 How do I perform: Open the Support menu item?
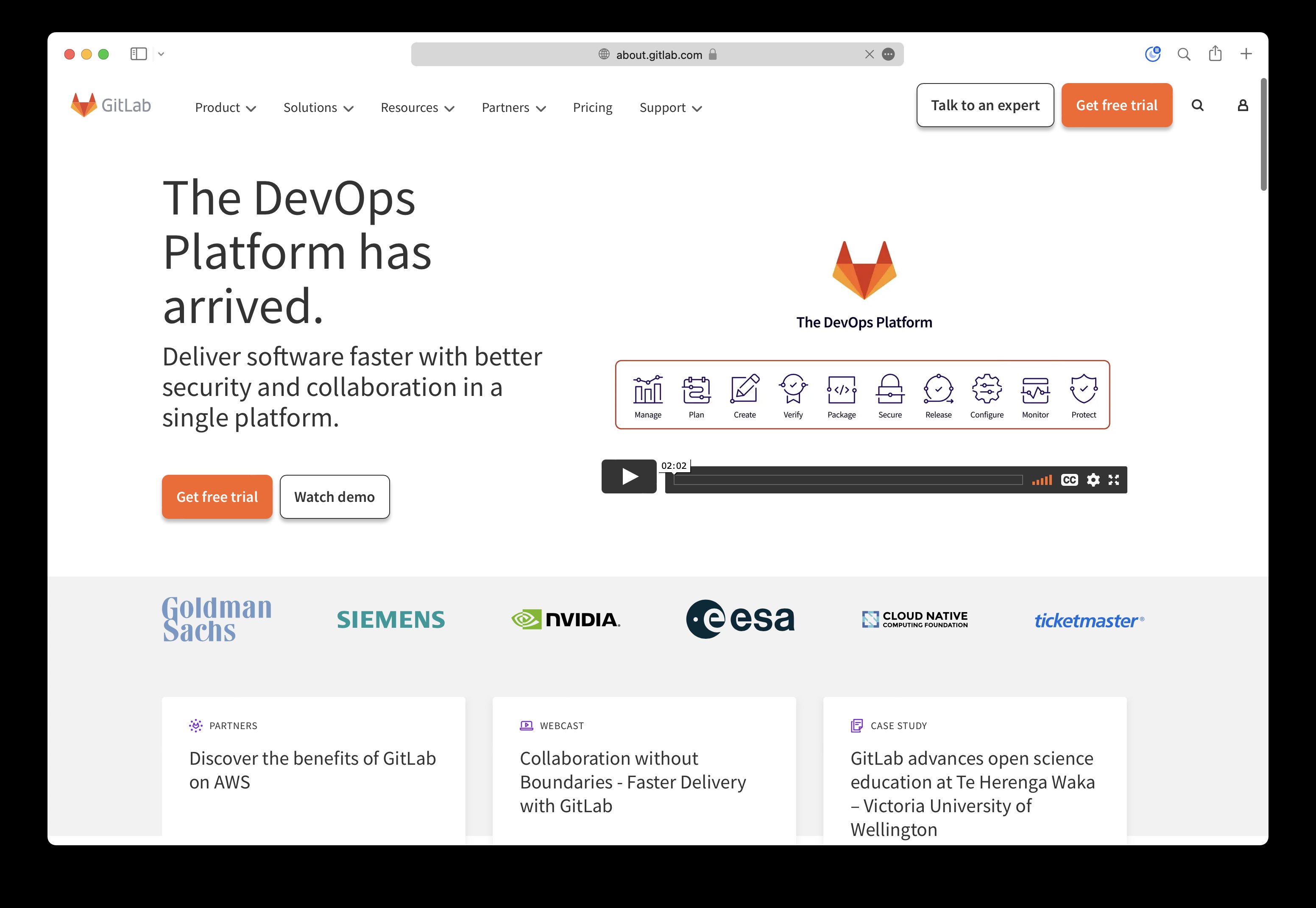coord(670,108)
